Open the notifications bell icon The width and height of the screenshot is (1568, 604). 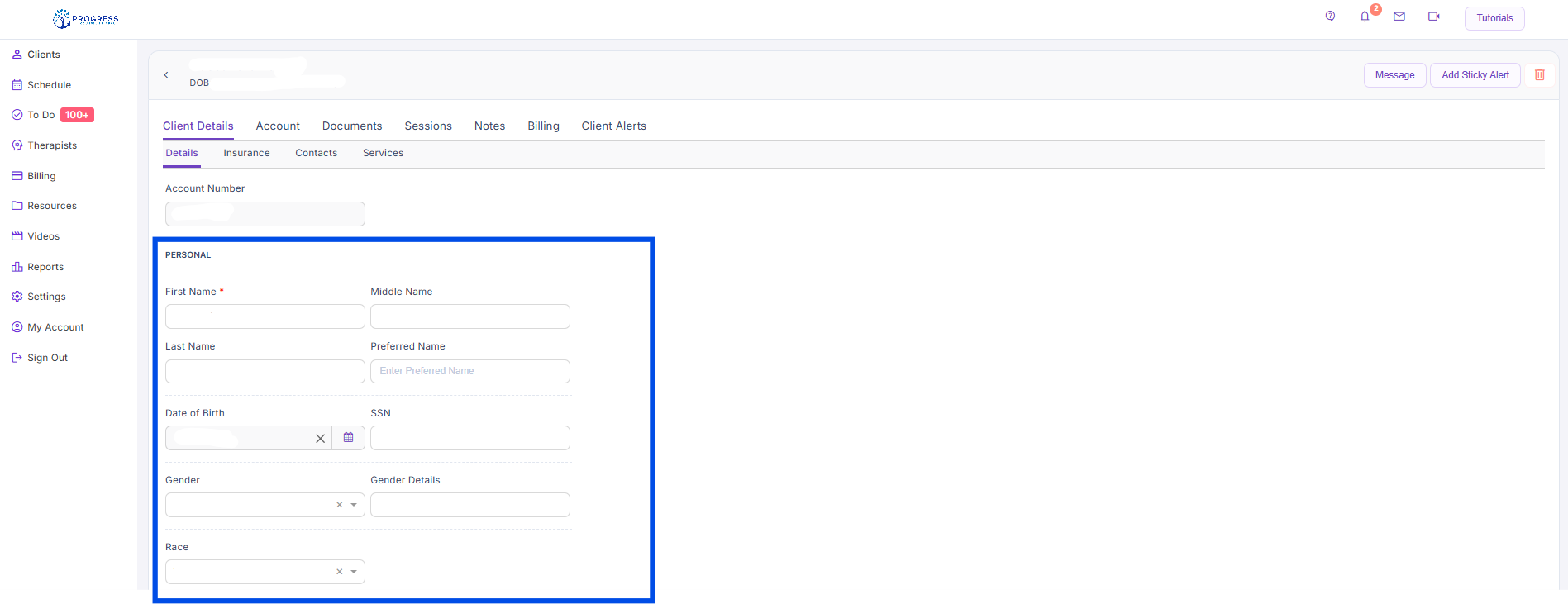pyautogui.click(x=1365, y=17)
